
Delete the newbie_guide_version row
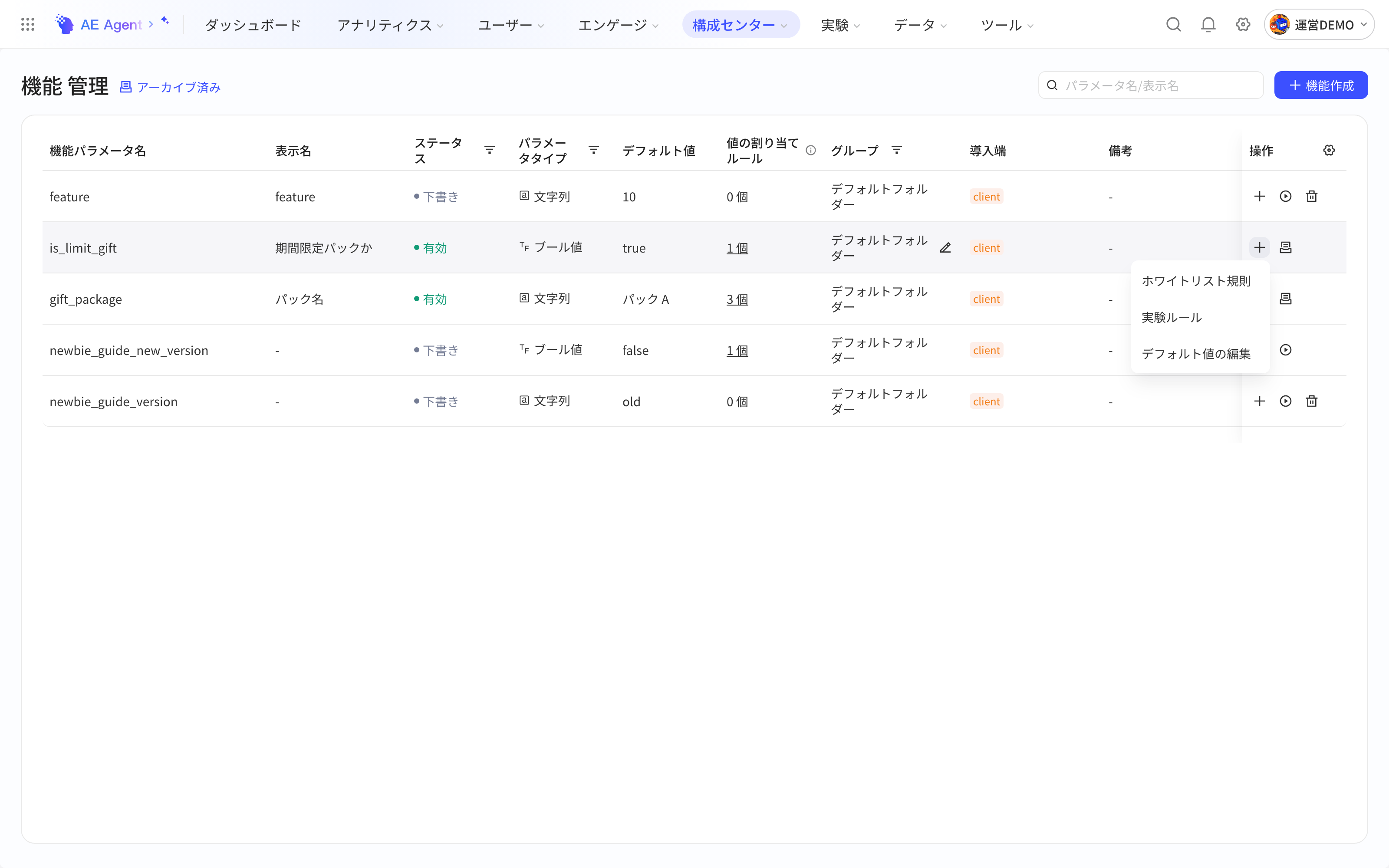click(x=1311, y=401)
